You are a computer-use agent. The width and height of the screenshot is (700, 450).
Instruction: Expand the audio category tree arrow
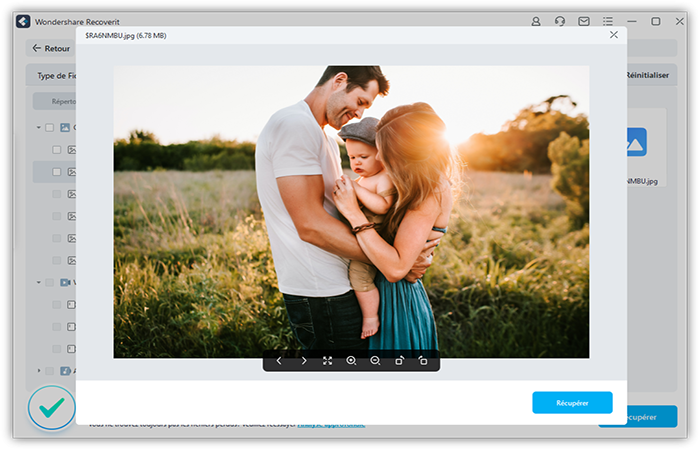point(38,371)
